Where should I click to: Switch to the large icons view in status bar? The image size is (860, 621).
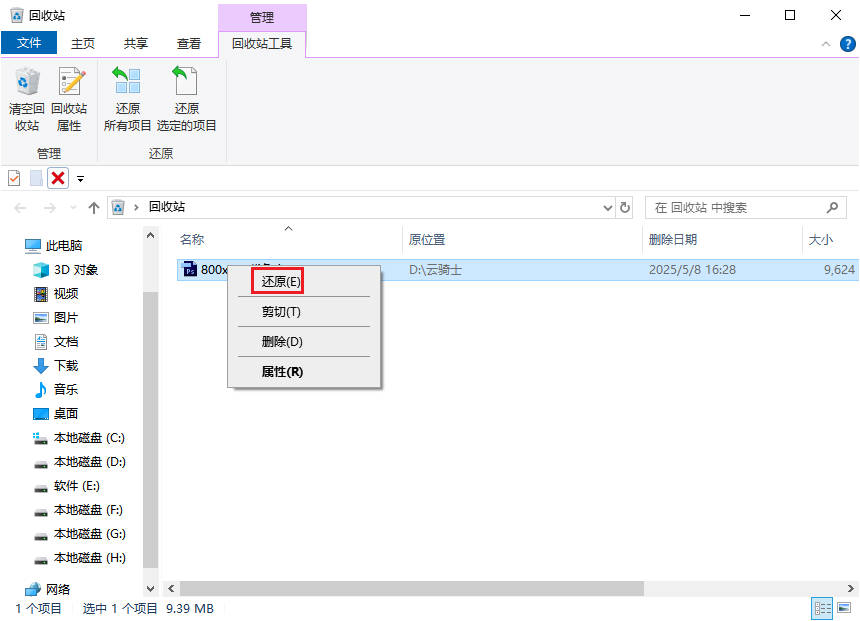[844, 608]
